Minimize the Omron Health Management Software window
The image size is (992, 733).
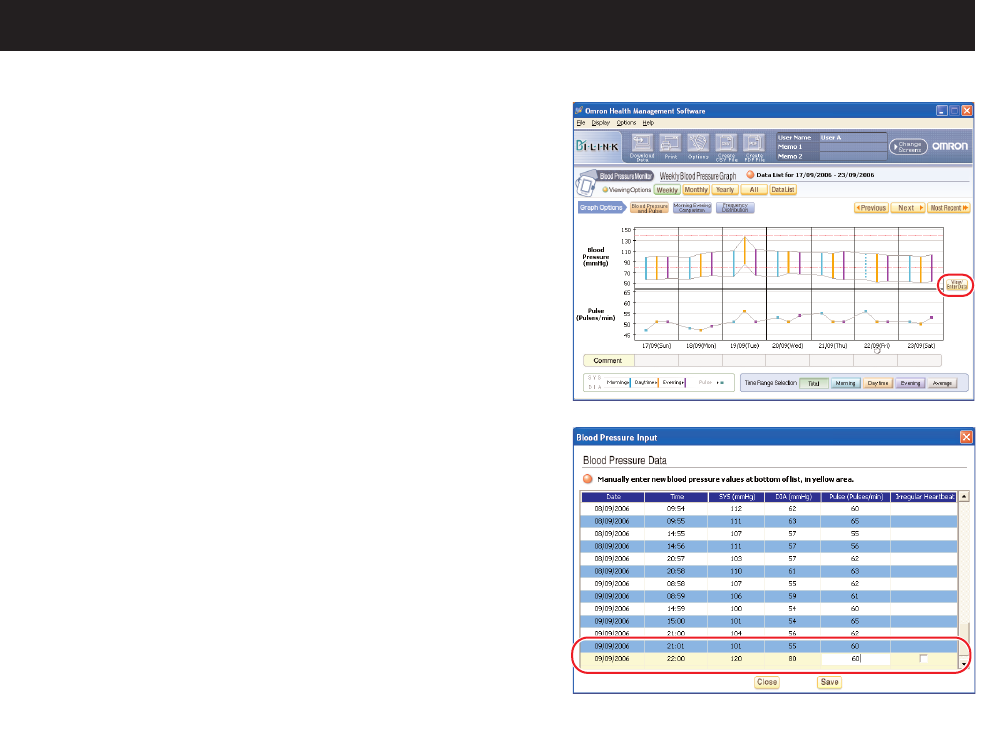tap(942, 110)
